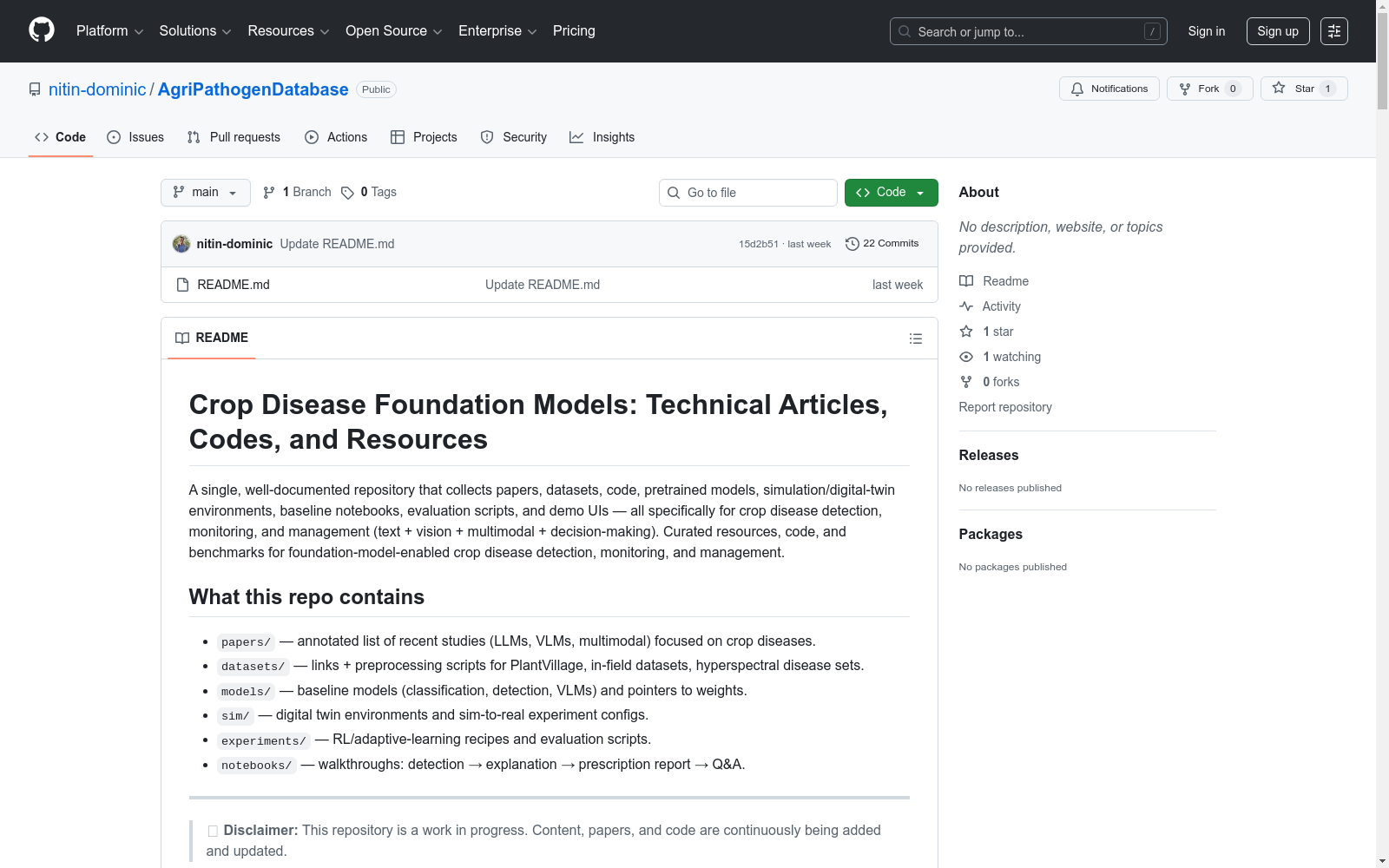
Task: Focus the Search or jump to field
Action: (x=1029, y=31)
